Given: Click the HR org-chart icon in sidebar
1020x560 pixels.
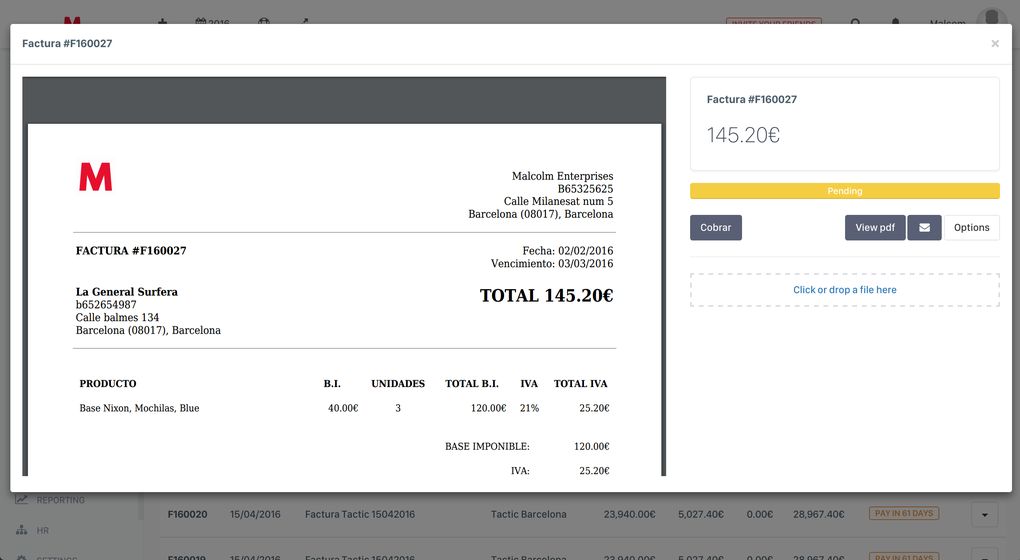Looking at the screenshot, I should point(22,530).
